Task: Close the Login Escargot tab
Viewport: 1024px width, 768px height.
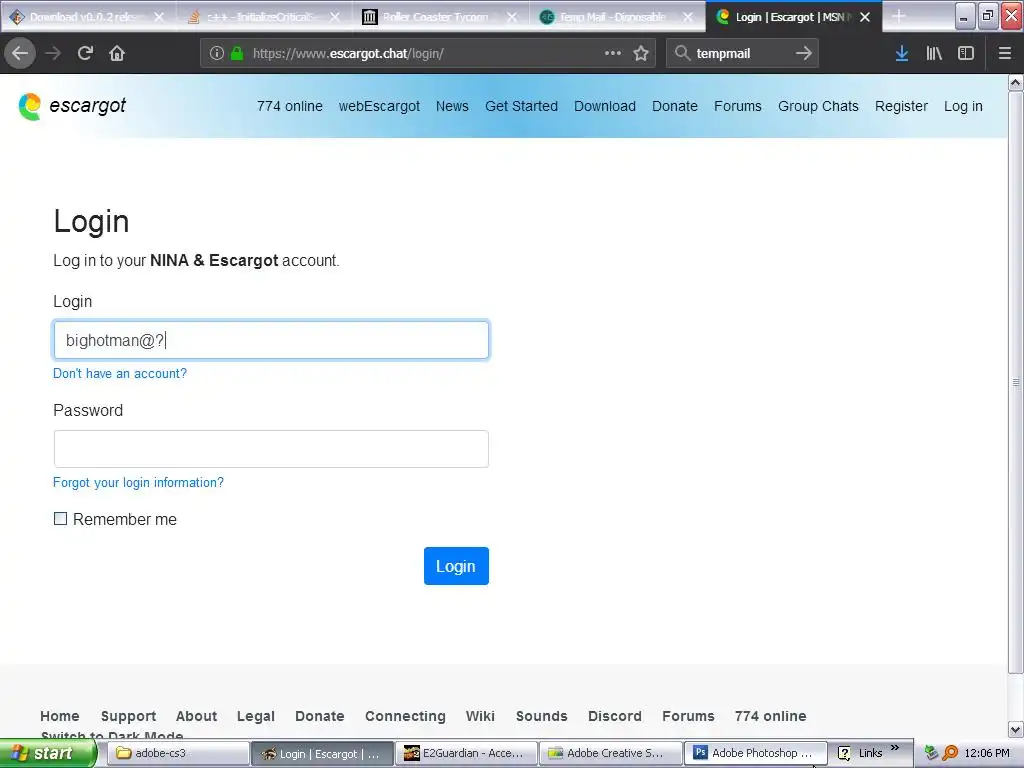Action: click(x=865, y=17)
